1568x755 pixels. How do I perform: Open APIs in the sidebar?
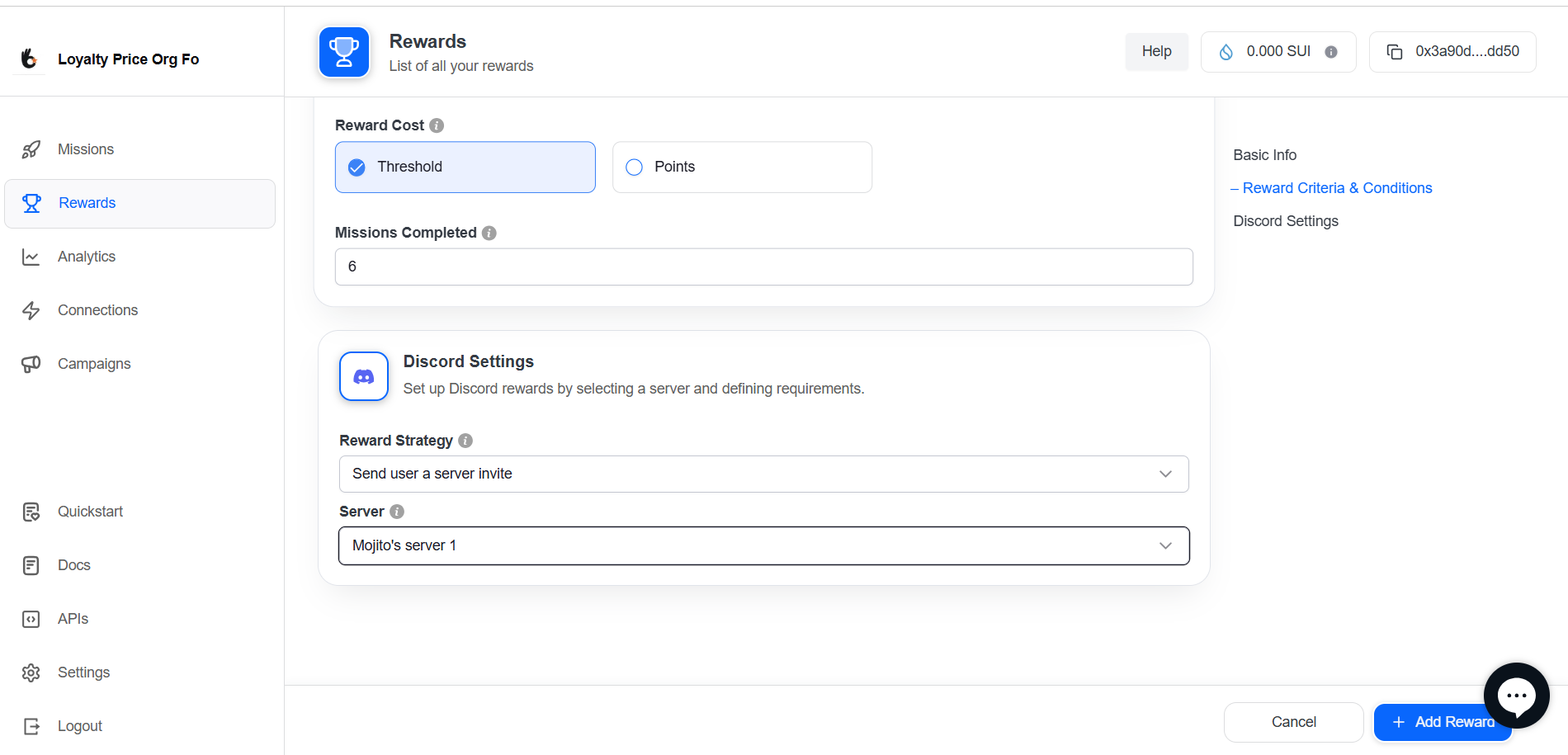tap(140, 619)
